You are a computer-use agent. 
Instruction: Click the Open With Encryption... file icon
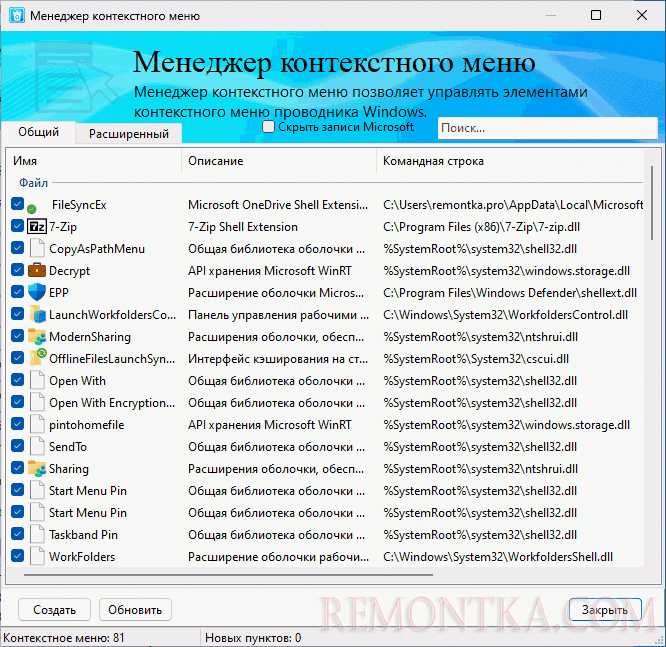37,402
